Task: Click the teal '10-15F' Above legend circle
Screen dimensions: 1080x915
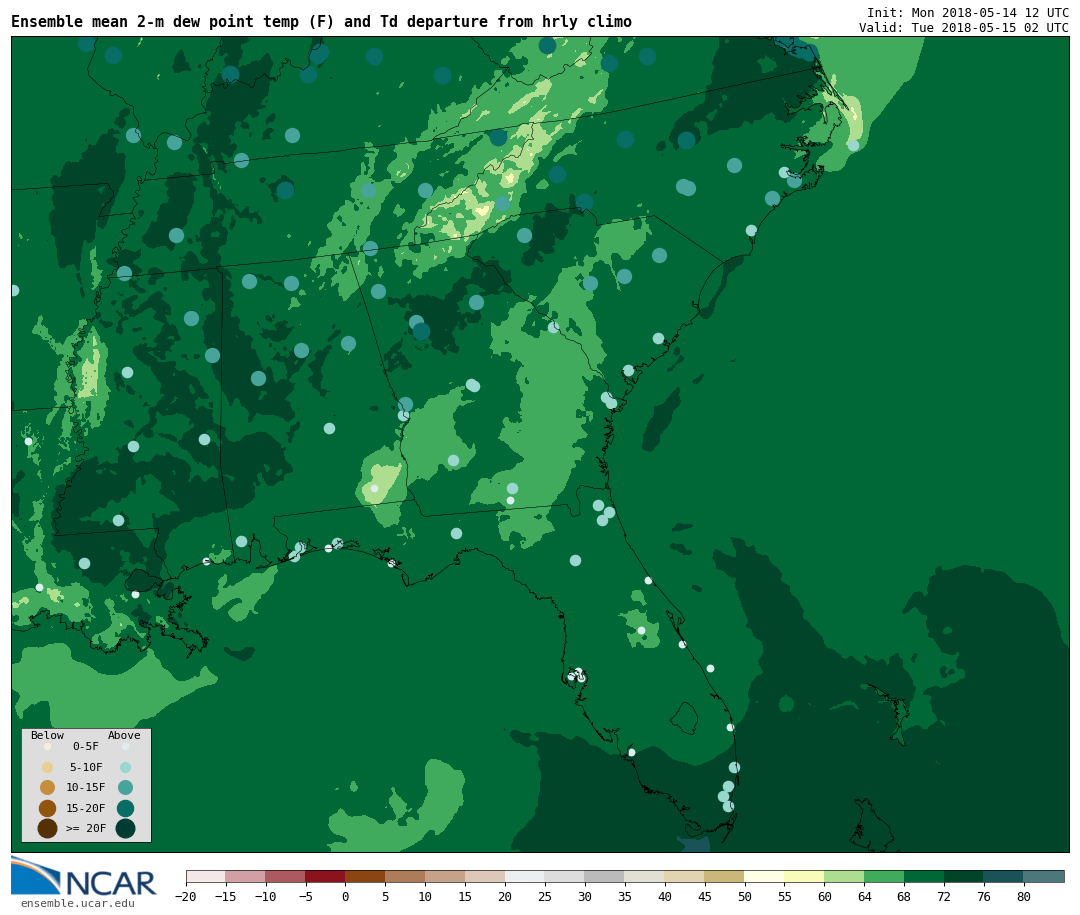Action: pos(125,788)
